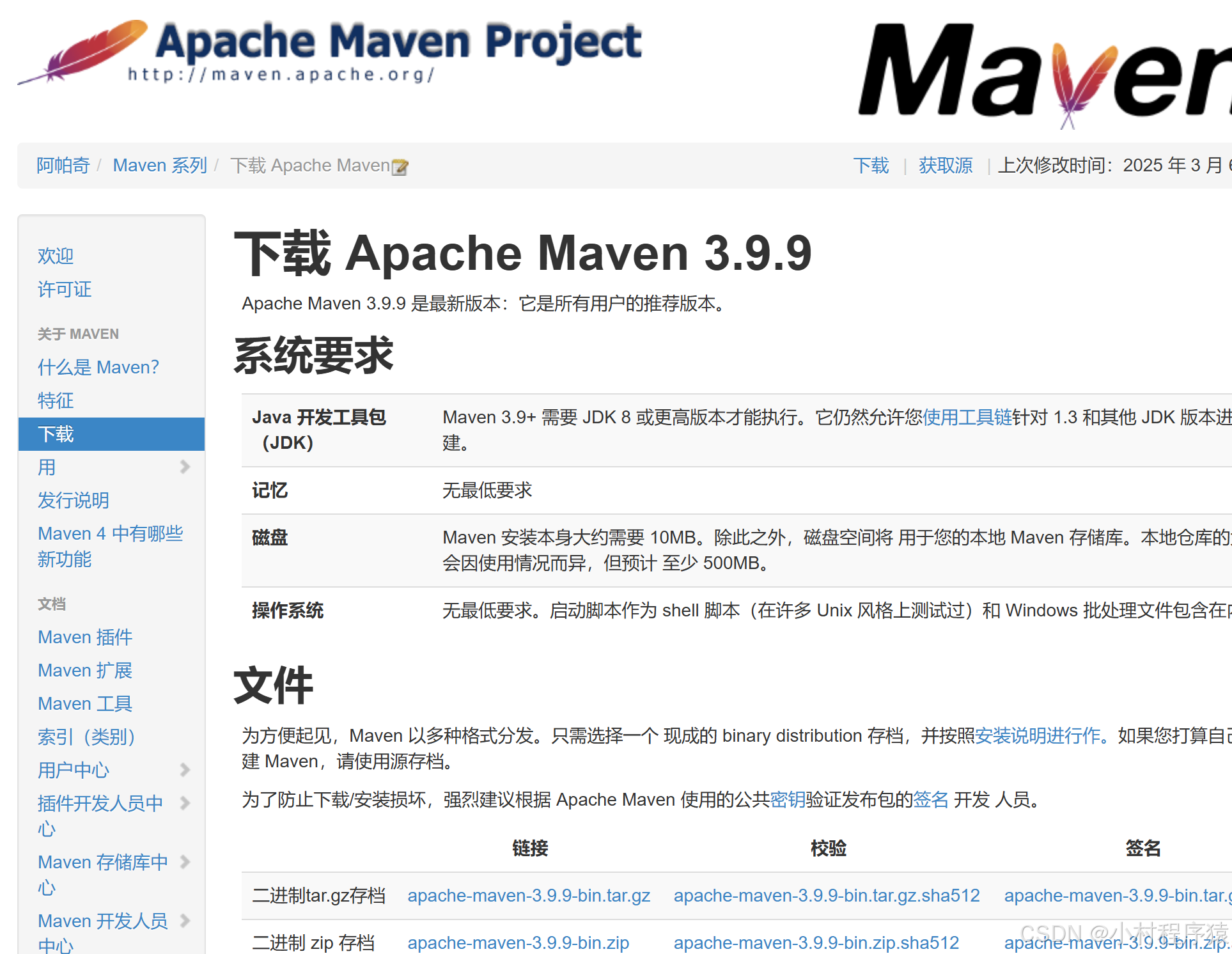Viewport: 1232px width, 954px height.
Task: Open the 许可证 sidebar page
Action: tap(64, 289)
